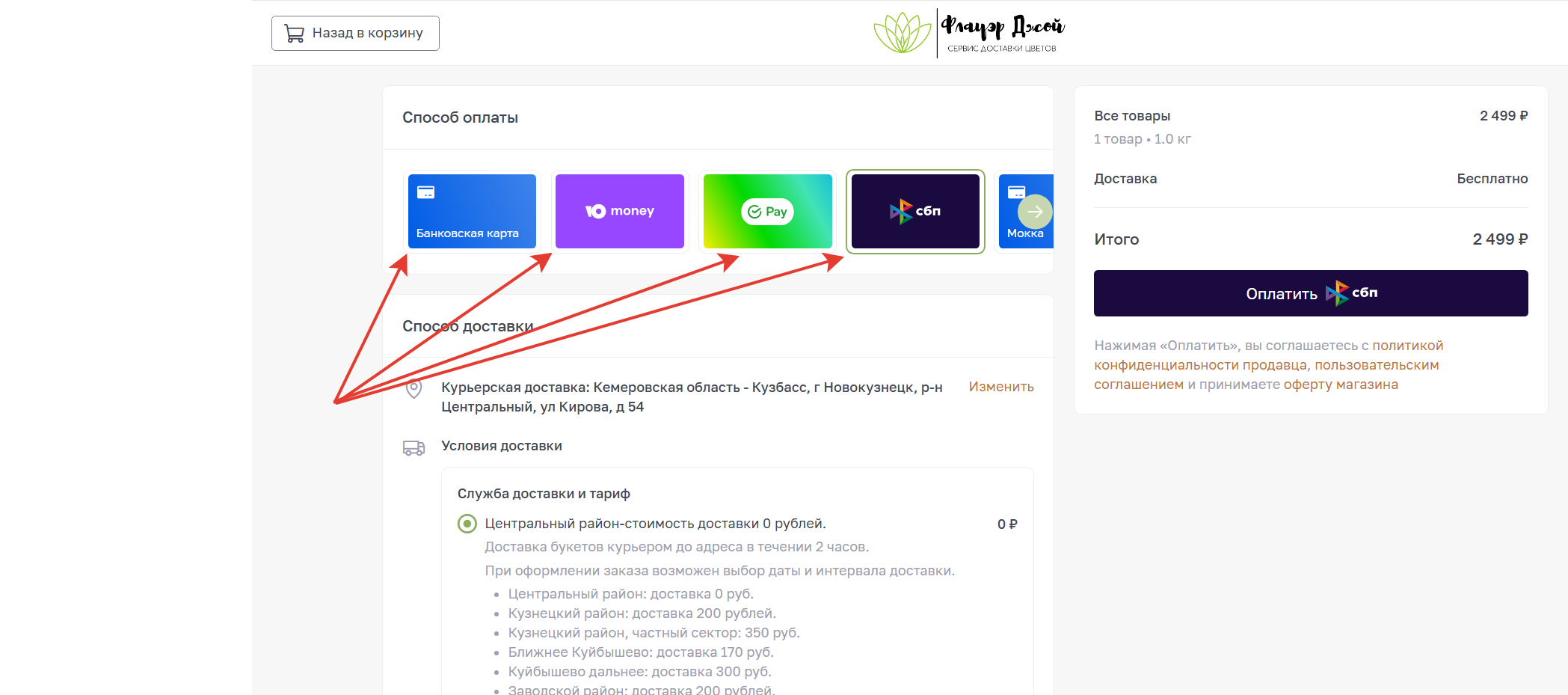The image size is (1568, 695).
Task: Show more payment methods with arrow button
Action: coord(1035,212)
